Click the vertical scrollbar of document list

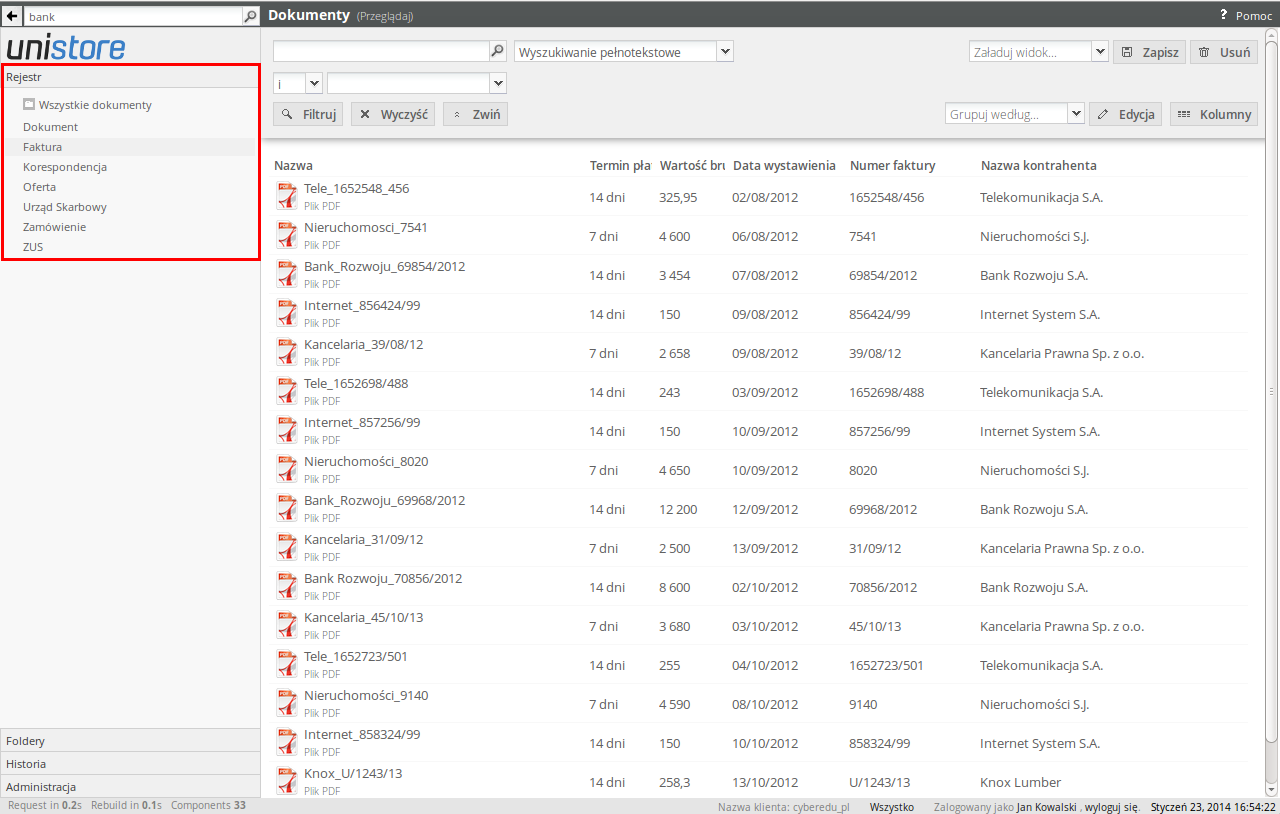coord(1272,390)
